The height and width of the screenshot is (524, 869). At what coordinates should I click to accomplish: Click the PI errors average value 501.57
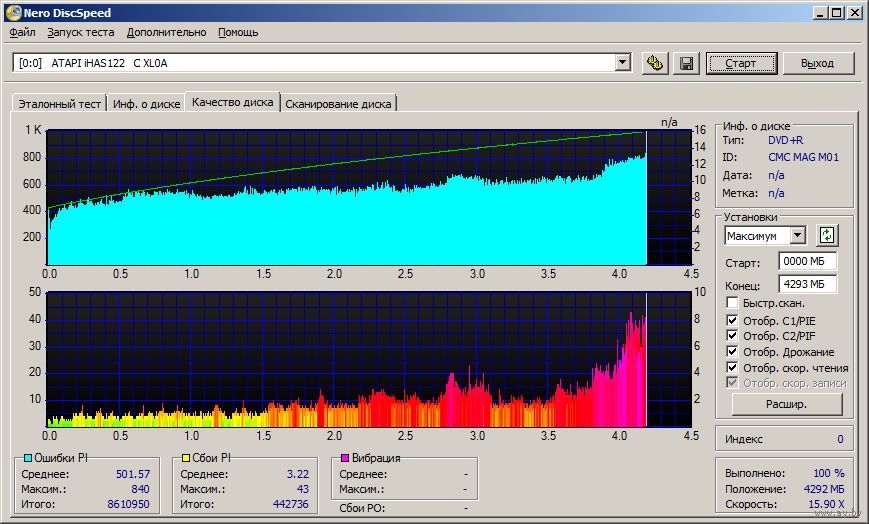click(133, 474)
